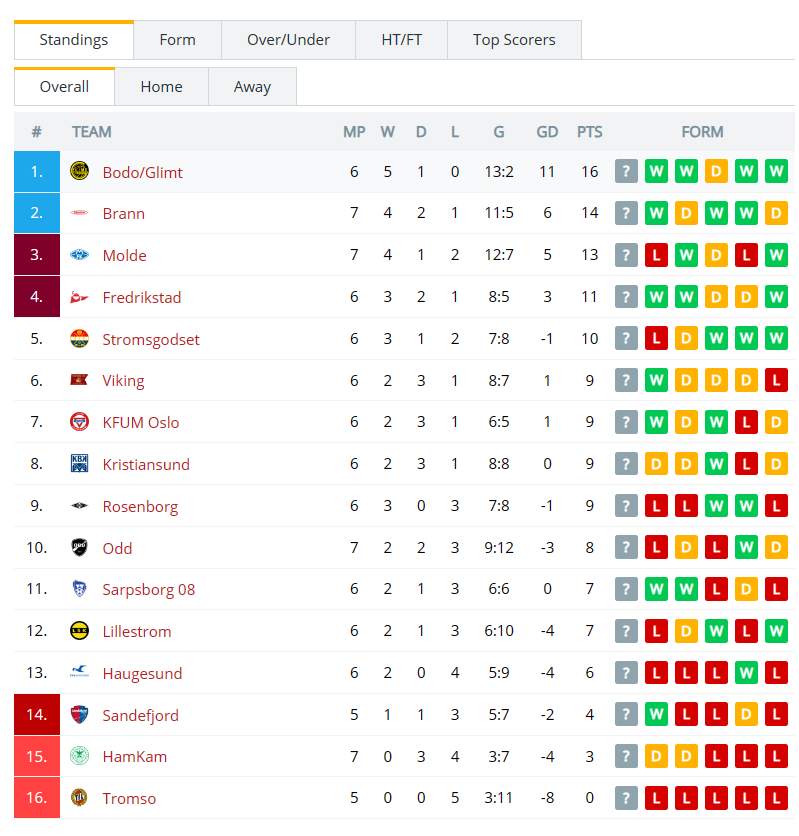Show the Home standings sub-tab
The width and height of the screenshot is (799, 836).
[x=162, y=86]
